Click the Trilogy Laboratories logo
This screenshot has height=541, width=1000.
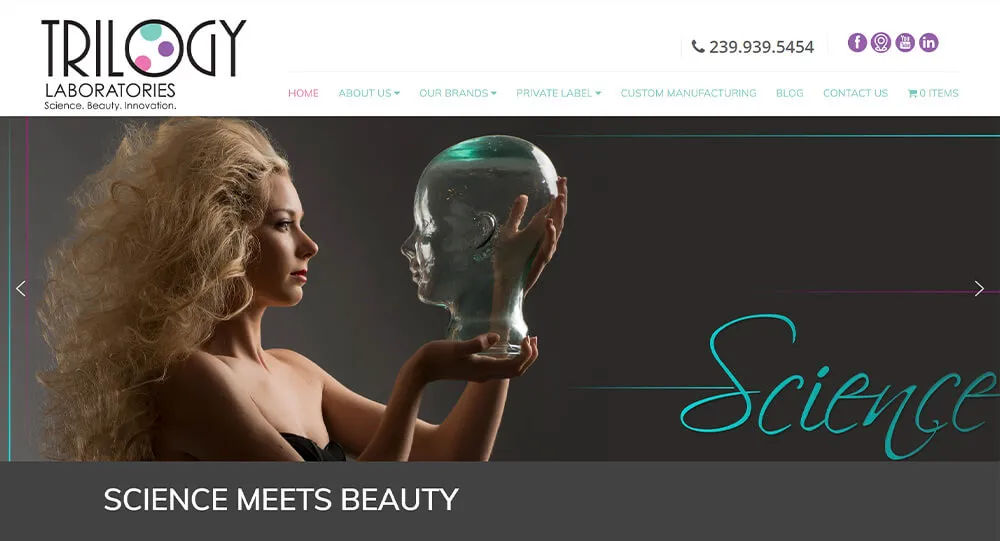point(143,64)
